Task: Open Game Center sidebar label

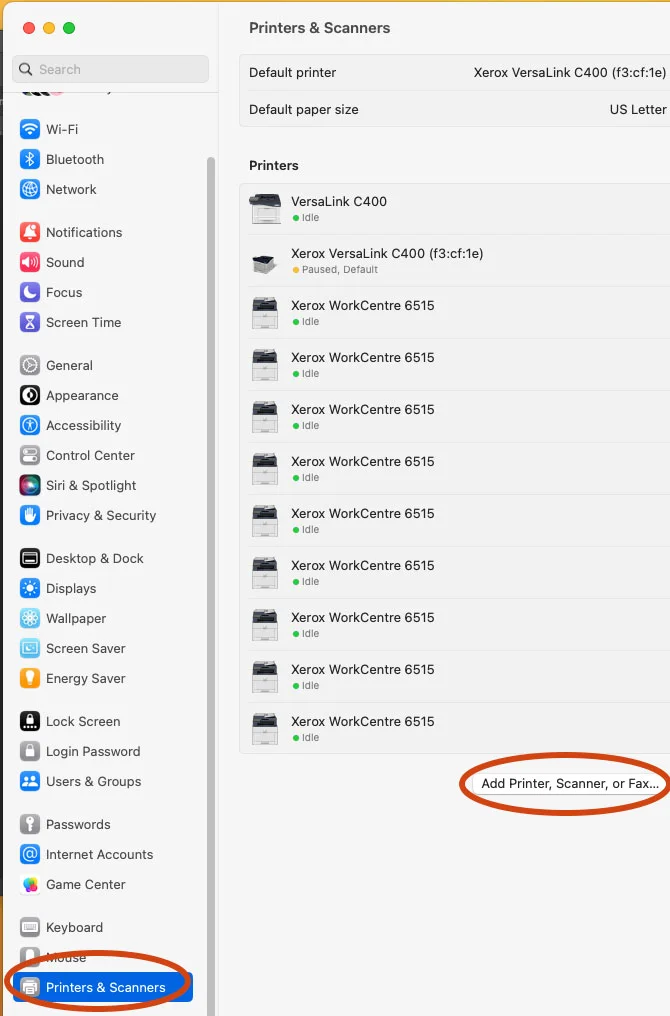Action: [86, 884]
